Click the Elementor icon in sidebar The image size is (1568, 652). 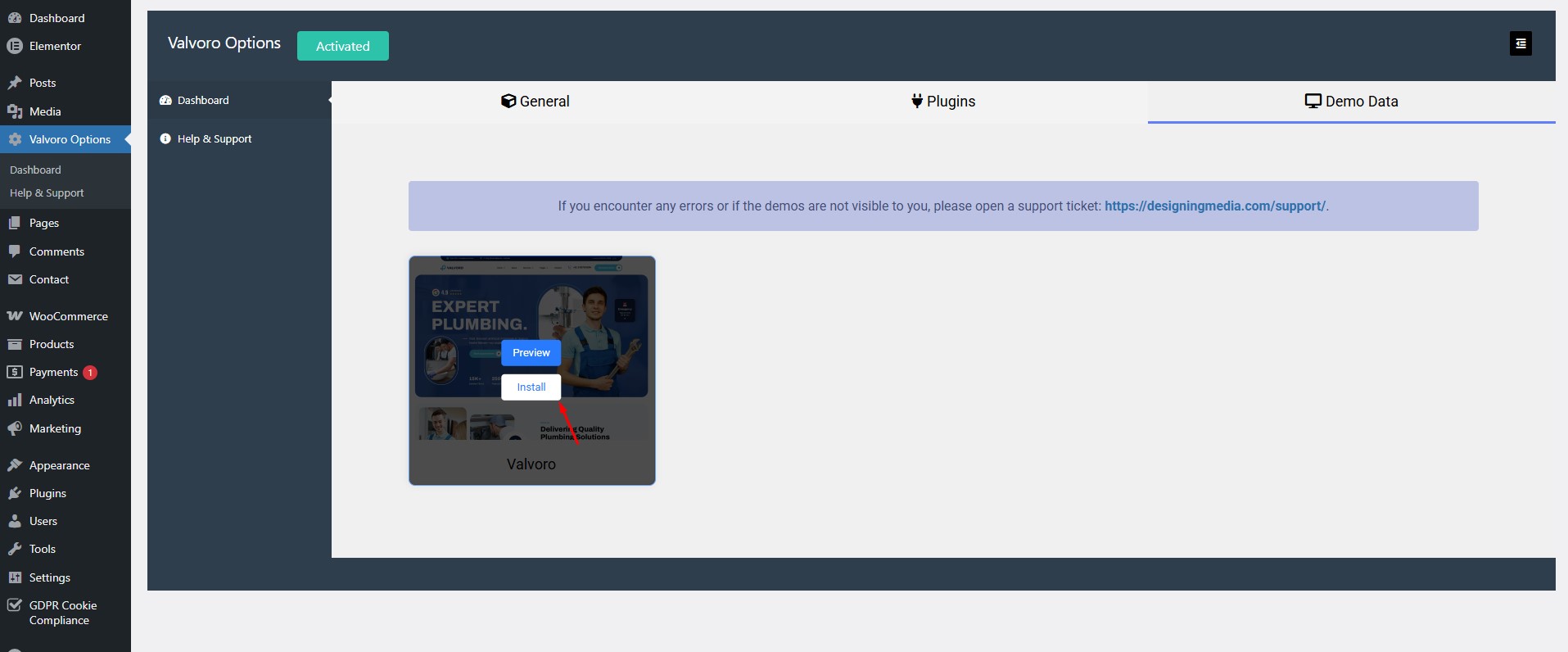(x=14, y=46)
